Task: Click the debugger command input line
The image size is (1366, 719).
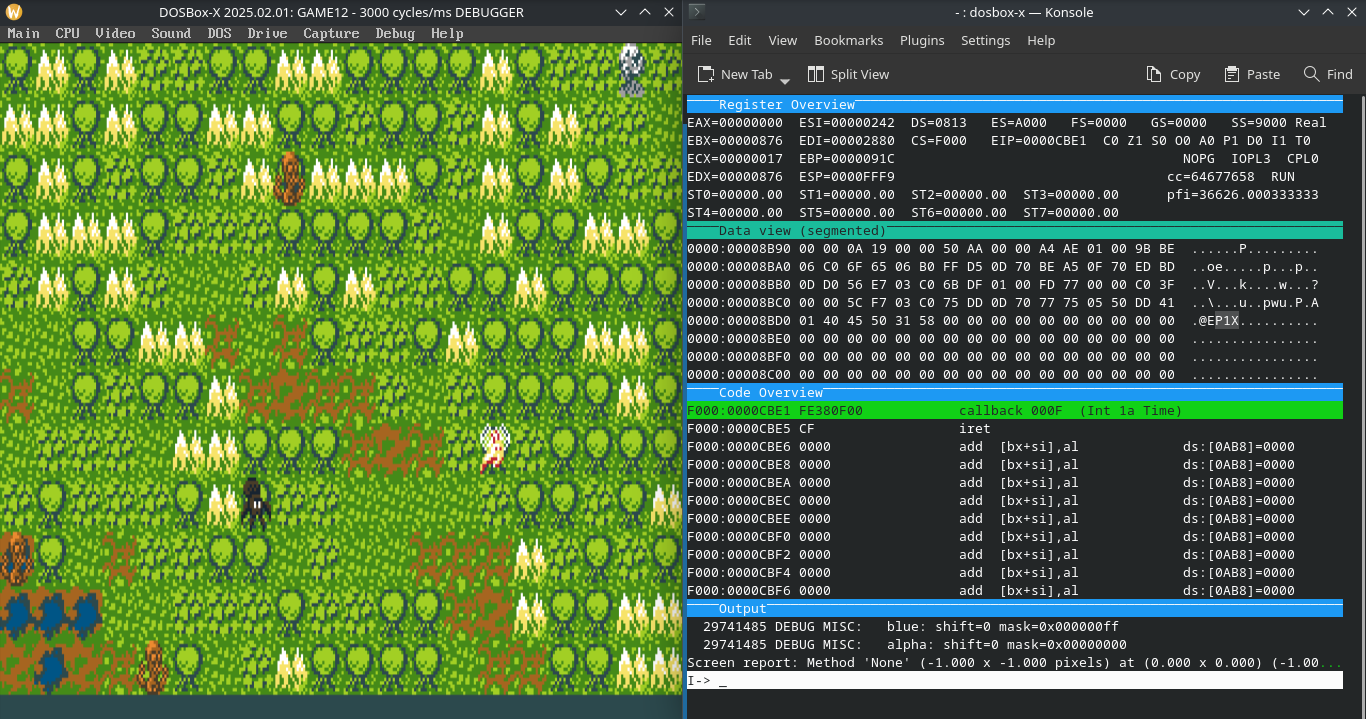Action: (1014, 680)
